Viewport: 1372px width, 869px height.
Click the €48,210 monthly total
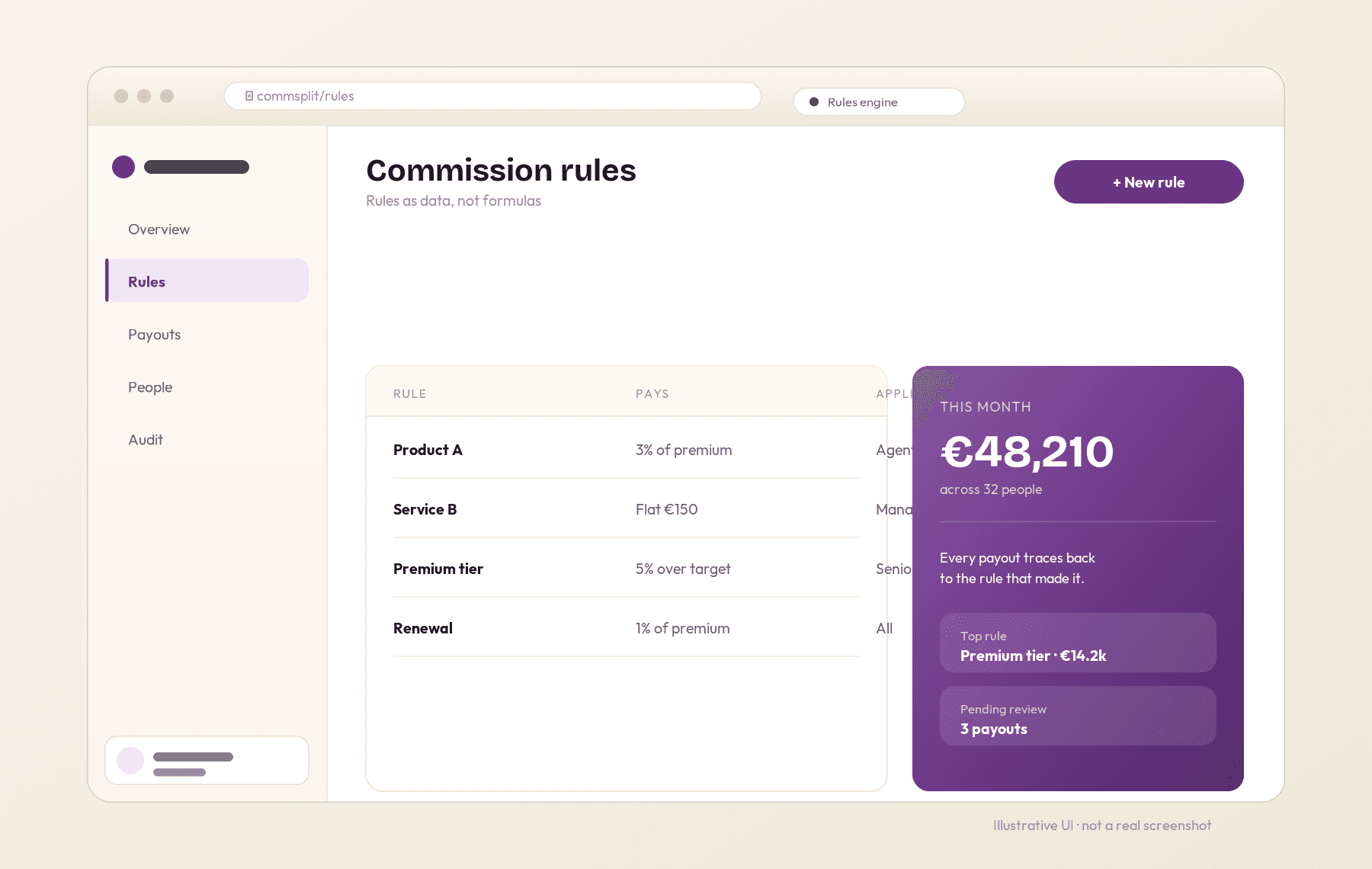[x=1027, y=452]
